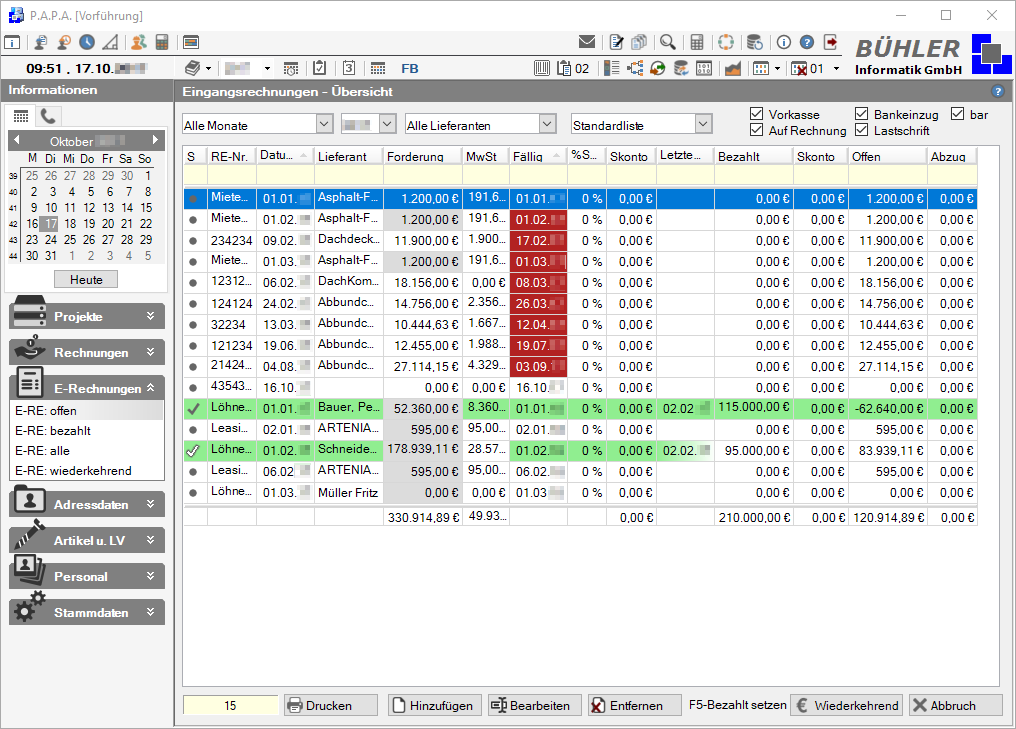Sort table by Fällig column header
The image size is (1016, 729).
point(538,156)
